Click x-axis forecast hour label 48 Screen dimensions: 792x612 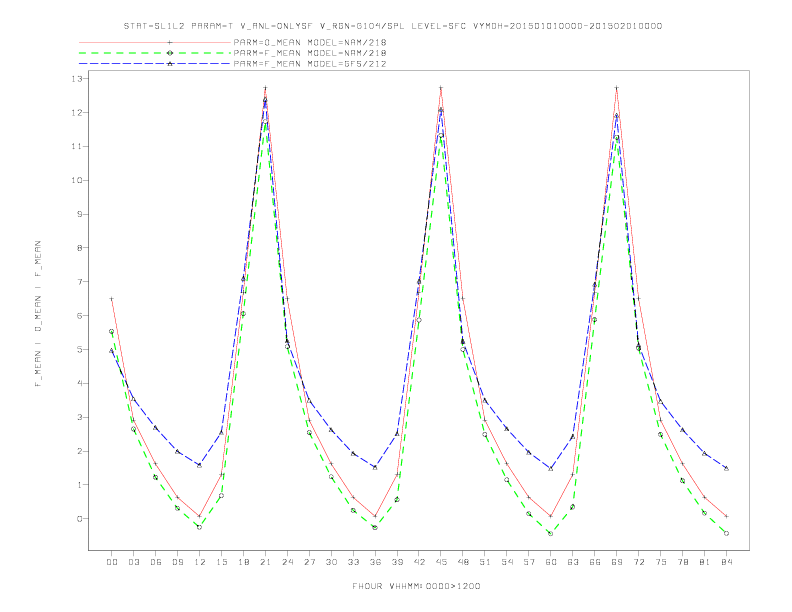tap(463, 562)
